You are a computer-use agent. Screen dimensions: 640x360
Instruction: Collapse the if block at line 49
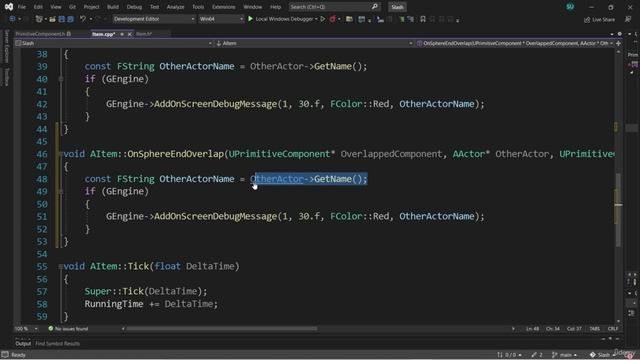[60, 191]
